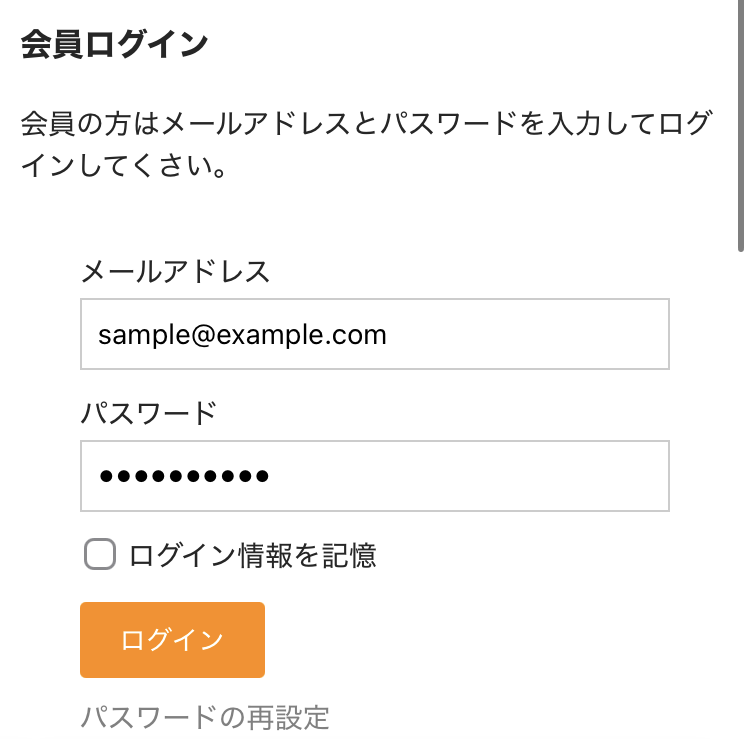Click the メールアドレス input field
750x739 pixels.
[x=374, y=334]
